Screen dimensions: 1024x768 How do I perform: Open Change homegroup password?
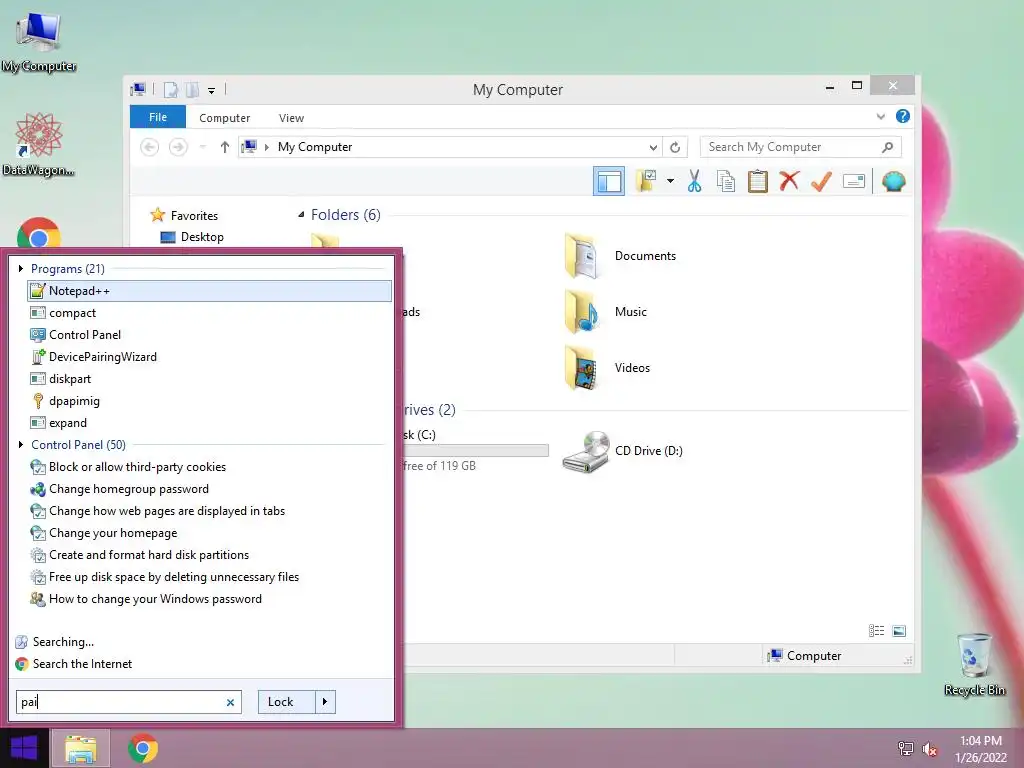[x=120, y=488]
